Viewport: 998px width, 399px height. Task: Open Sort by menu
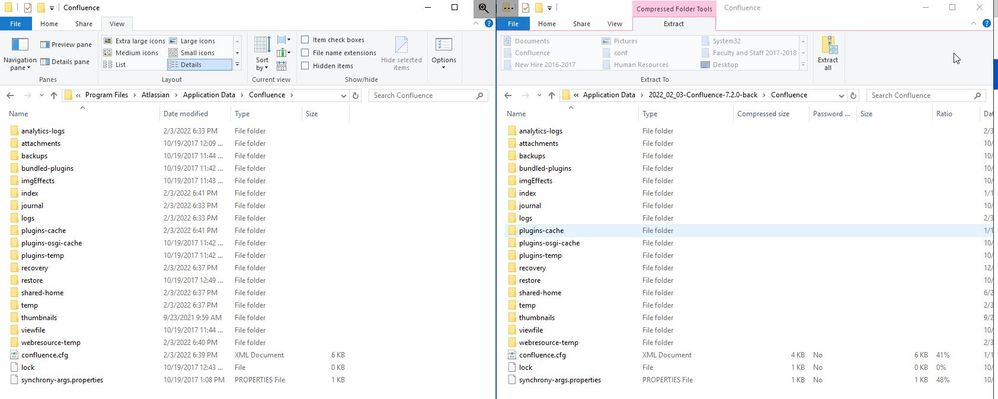[x=262, y=54]
